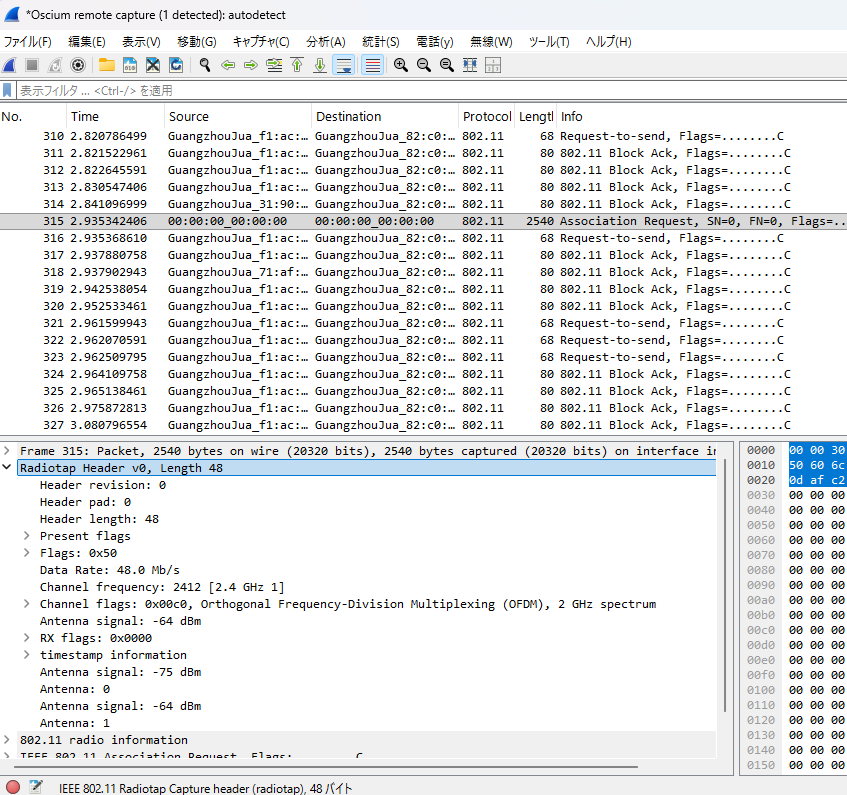Open the 統計(S) menu
847x795 pixels.
(x=381, y=42)
